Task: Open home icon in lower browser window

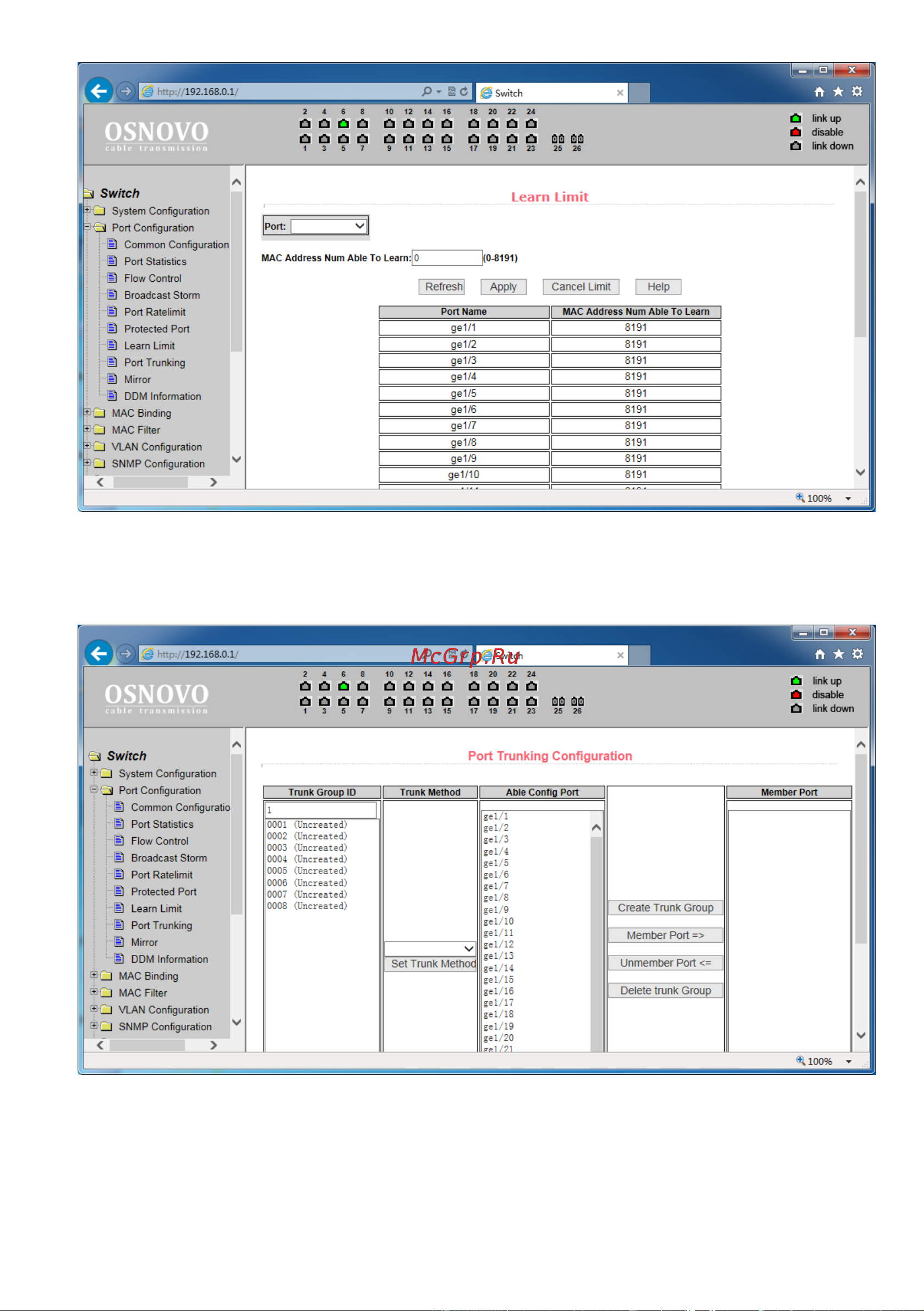Action: [819, 654]
